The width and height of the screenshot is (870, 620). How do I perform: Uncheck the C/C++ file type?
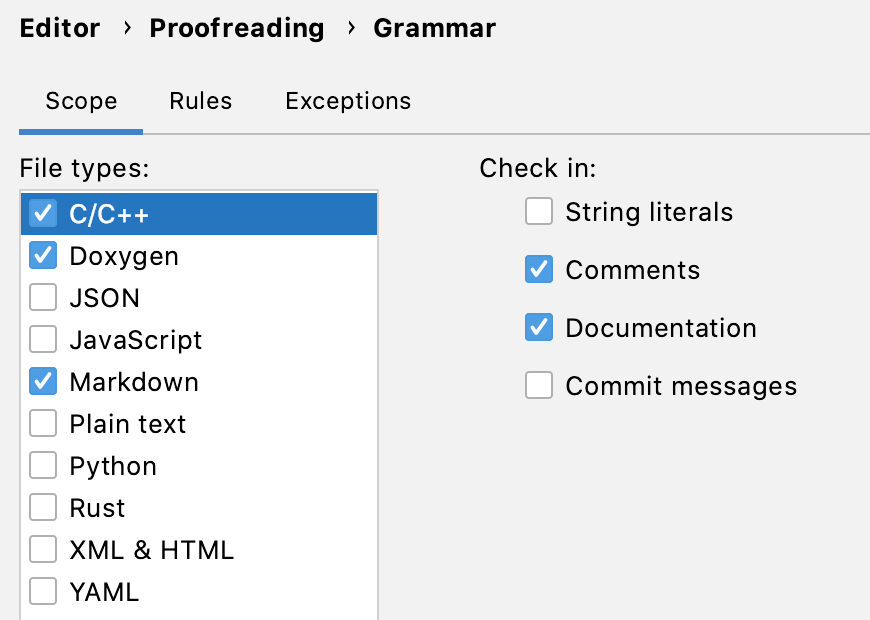pyautogui.click(x=42, y=213)
